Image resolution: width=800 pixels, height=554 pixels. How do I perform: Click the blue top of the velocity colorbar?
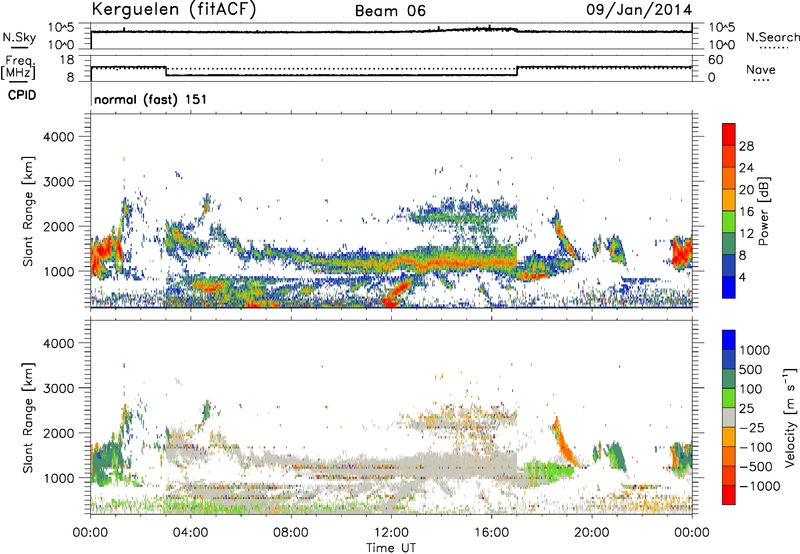(x=729, y=340)
